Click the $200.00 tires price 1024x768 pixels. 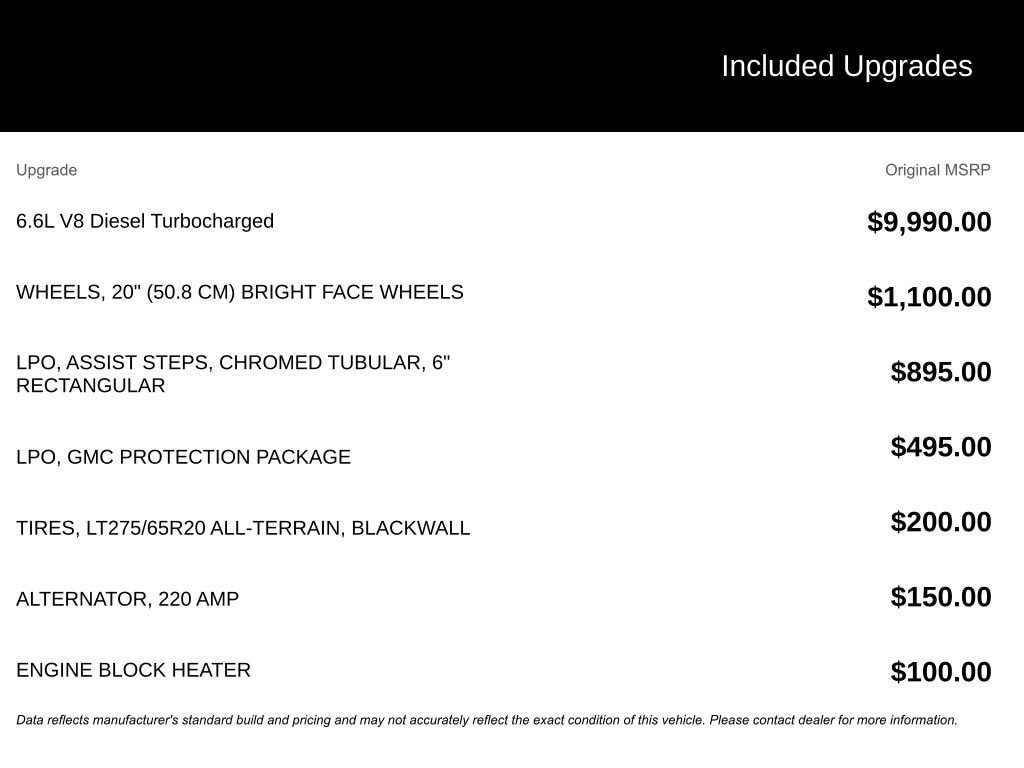coord(940,522)
